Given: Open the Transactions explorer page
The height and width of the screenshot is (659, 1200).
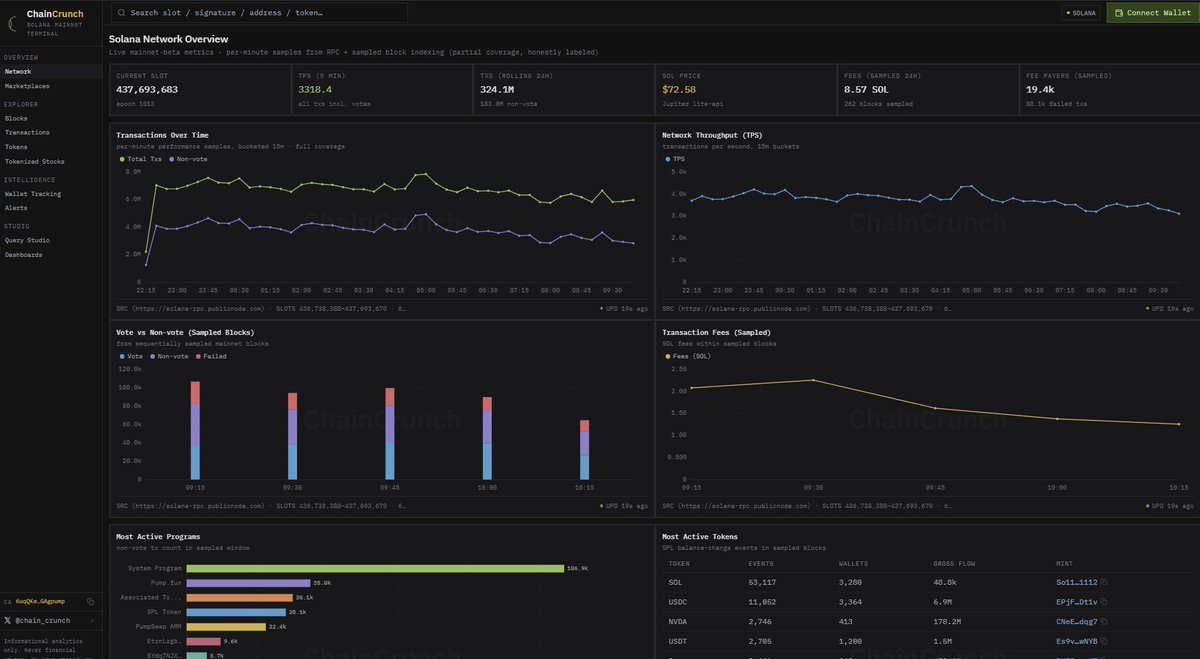Looking at the screenshot, I should [51, 132].
